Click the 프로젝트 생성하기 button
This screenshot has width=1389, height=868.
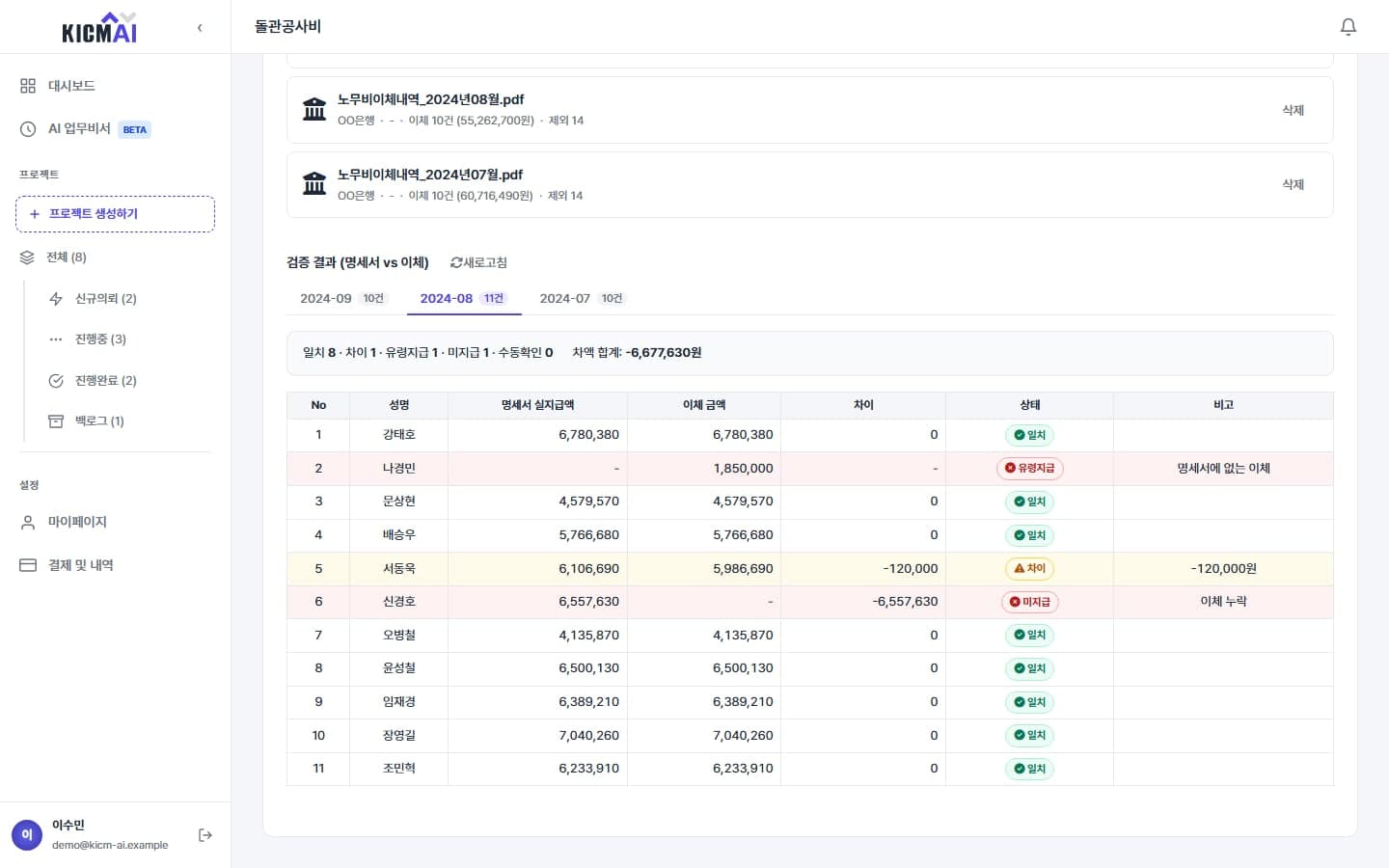(115, 214)
